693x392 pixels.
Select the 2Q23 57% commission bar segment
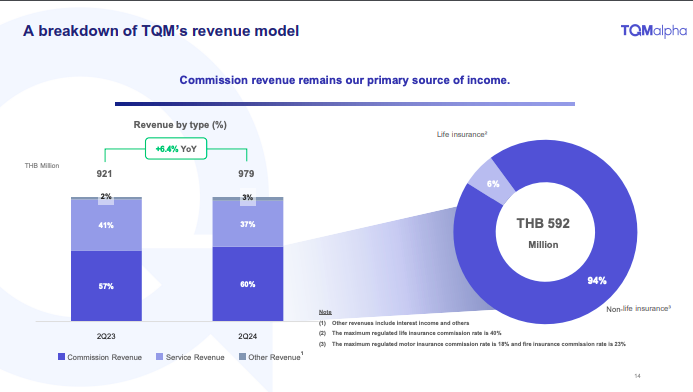(107, 286)
